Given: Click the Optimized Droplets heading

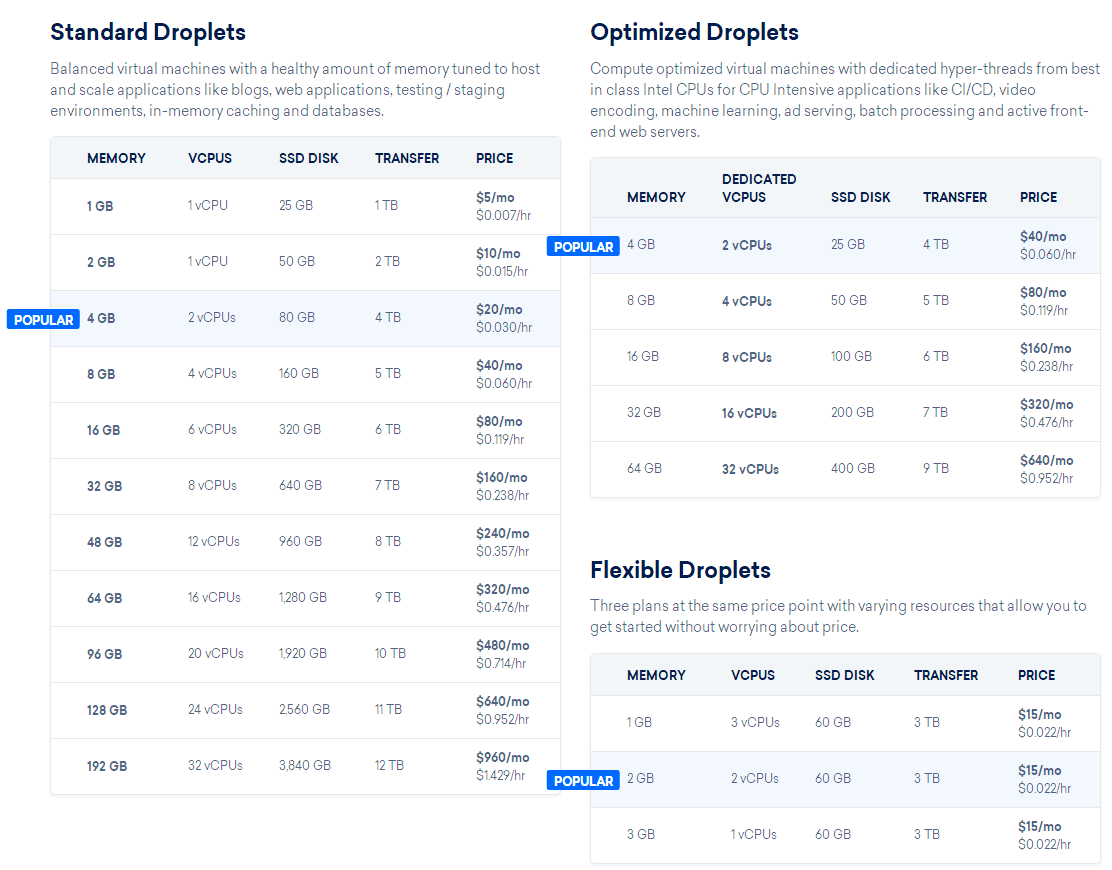Looking at the screenshot, I should click(x=694, y=32).
